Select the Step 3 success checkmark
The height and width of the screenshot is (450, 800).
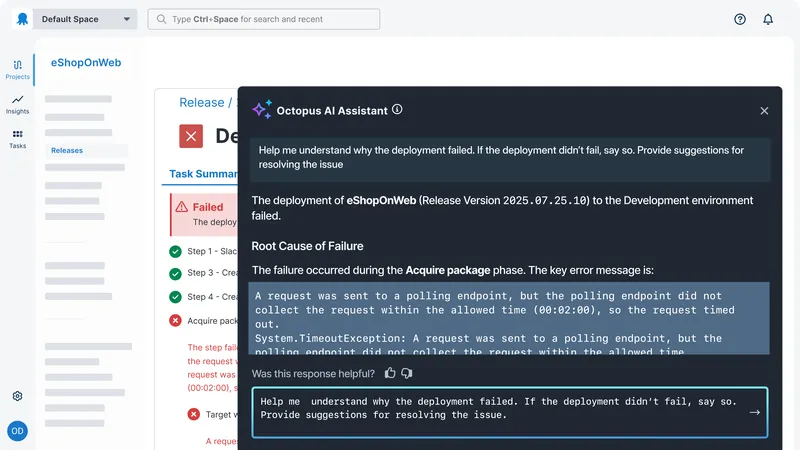click(x=175, y=274)
